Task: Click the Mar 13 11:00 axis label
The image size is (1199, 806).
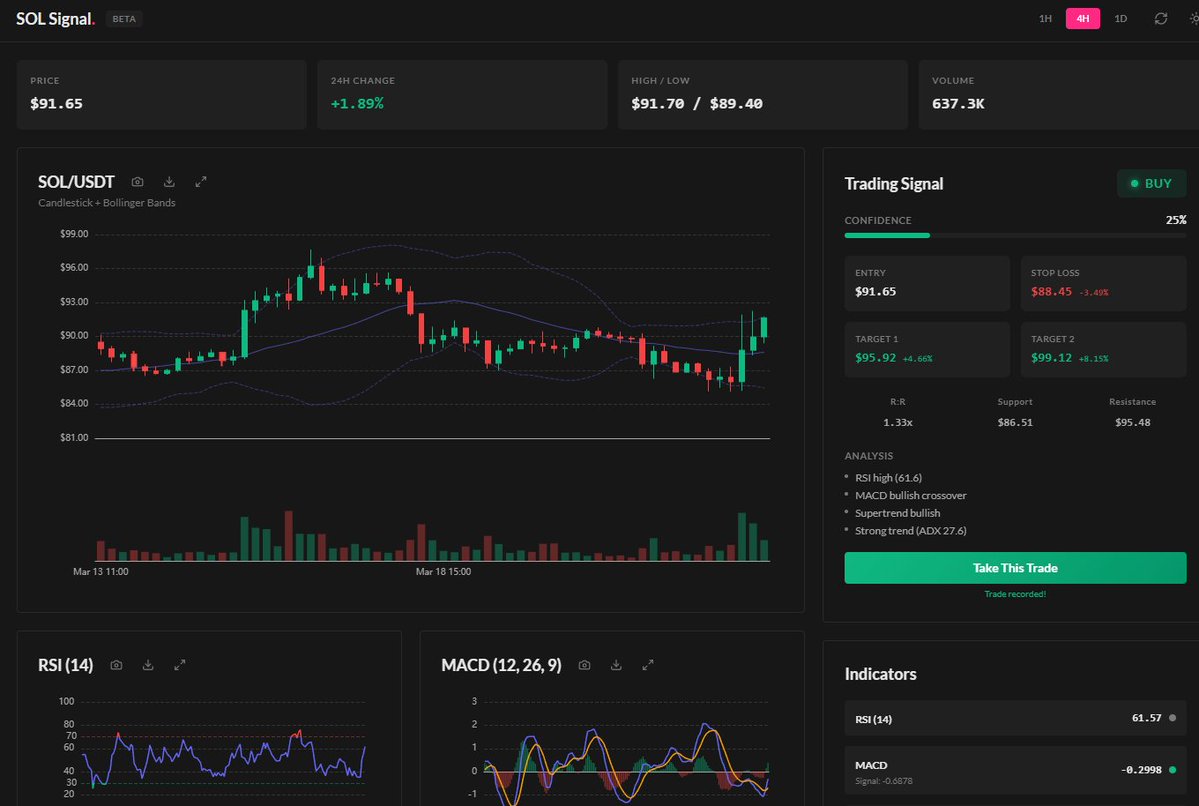Action: [101, 572]
